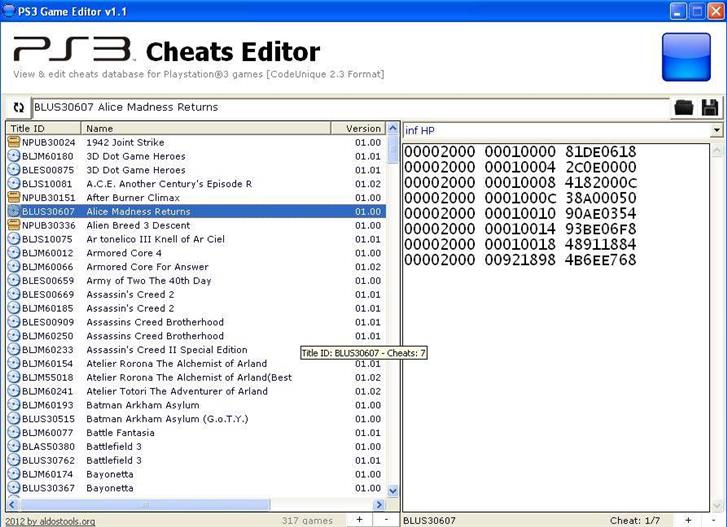
Task: Click horizontal scrollbar left arrow in game list
Action: 12,504
